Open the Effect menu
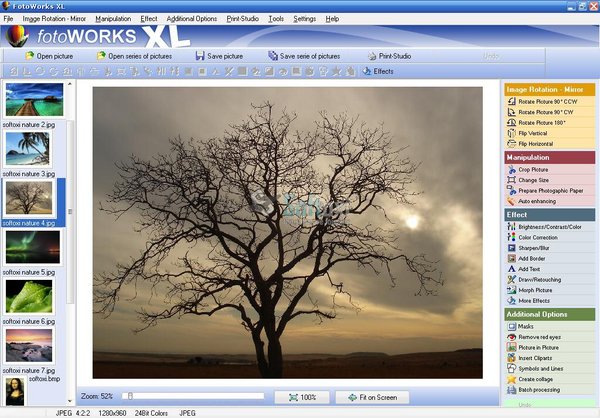Screen dimensions: 600x418 148,19
